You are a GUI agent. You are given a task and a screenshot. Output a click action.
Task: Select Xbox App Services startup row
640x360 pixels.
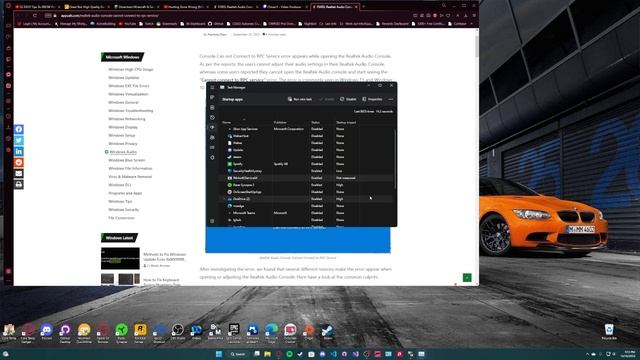[307, 129]
